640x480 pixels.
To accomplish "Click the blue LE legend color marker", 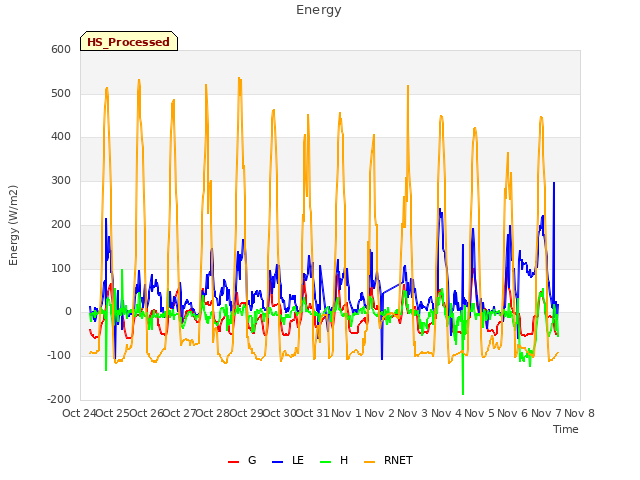I will pos(277,462).
